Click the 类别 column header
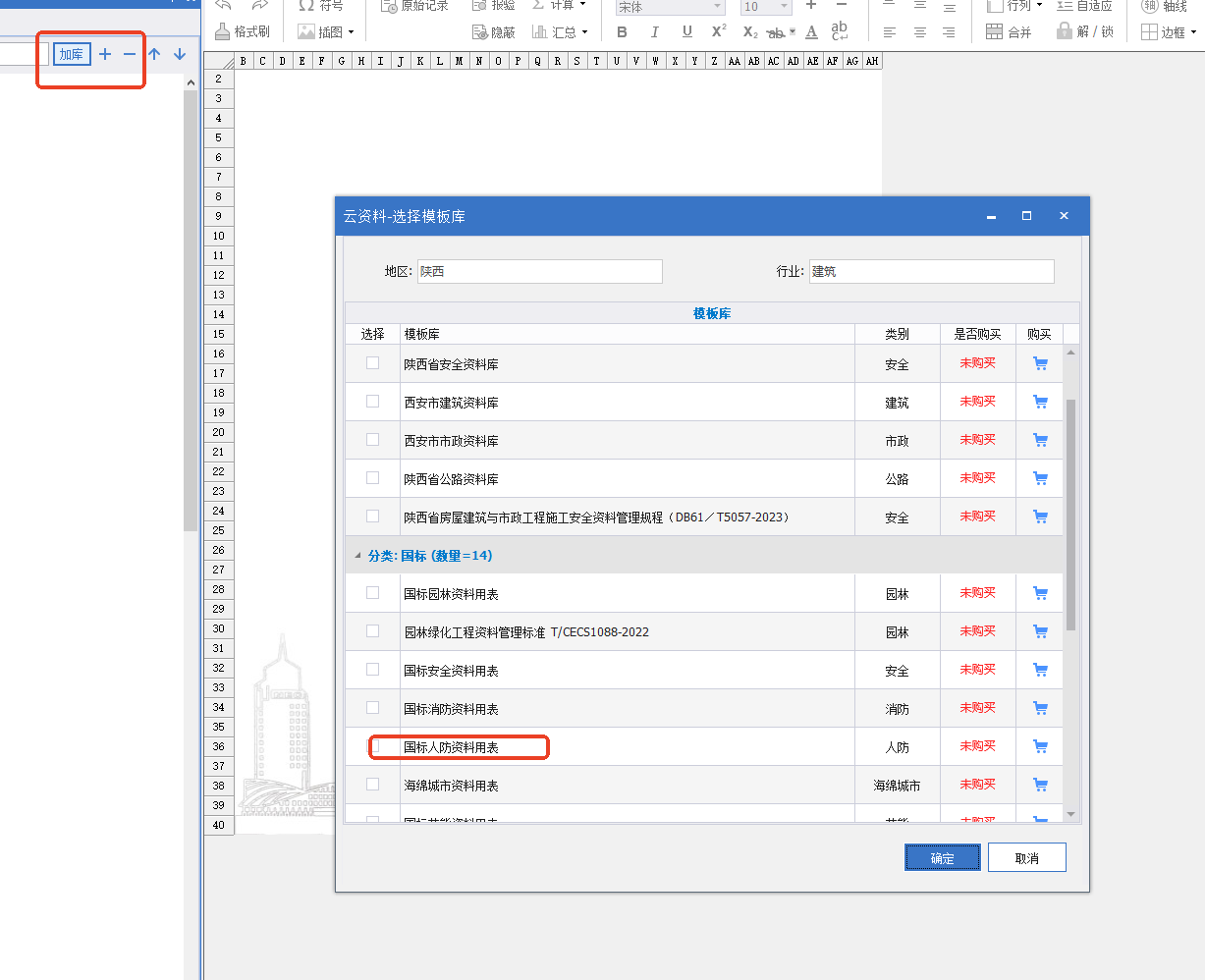The height and width of the screenshot is (980, 1205). tap(897, 334)
